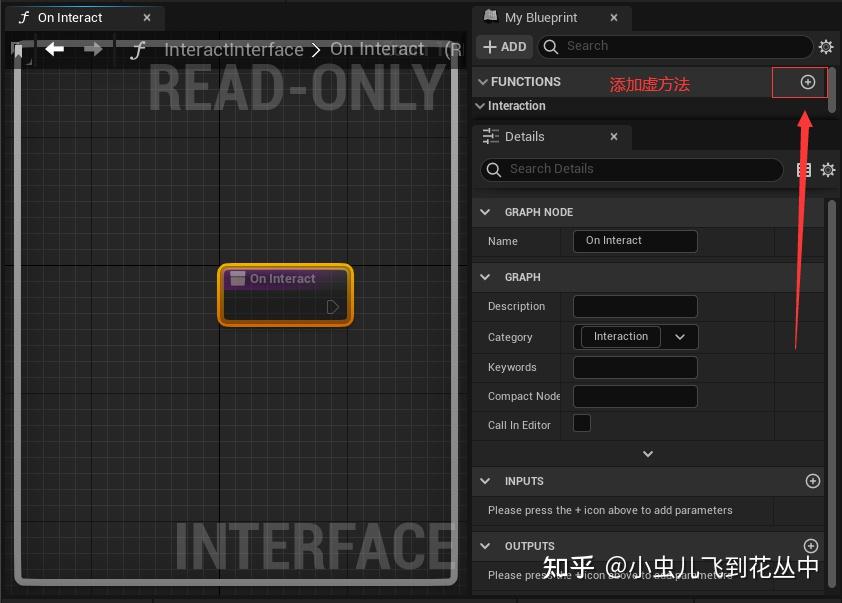This screenshot has height=603, width=842.
Task: Add an input parameter with the INPUTS plus icon
Action: pos(812,481)
